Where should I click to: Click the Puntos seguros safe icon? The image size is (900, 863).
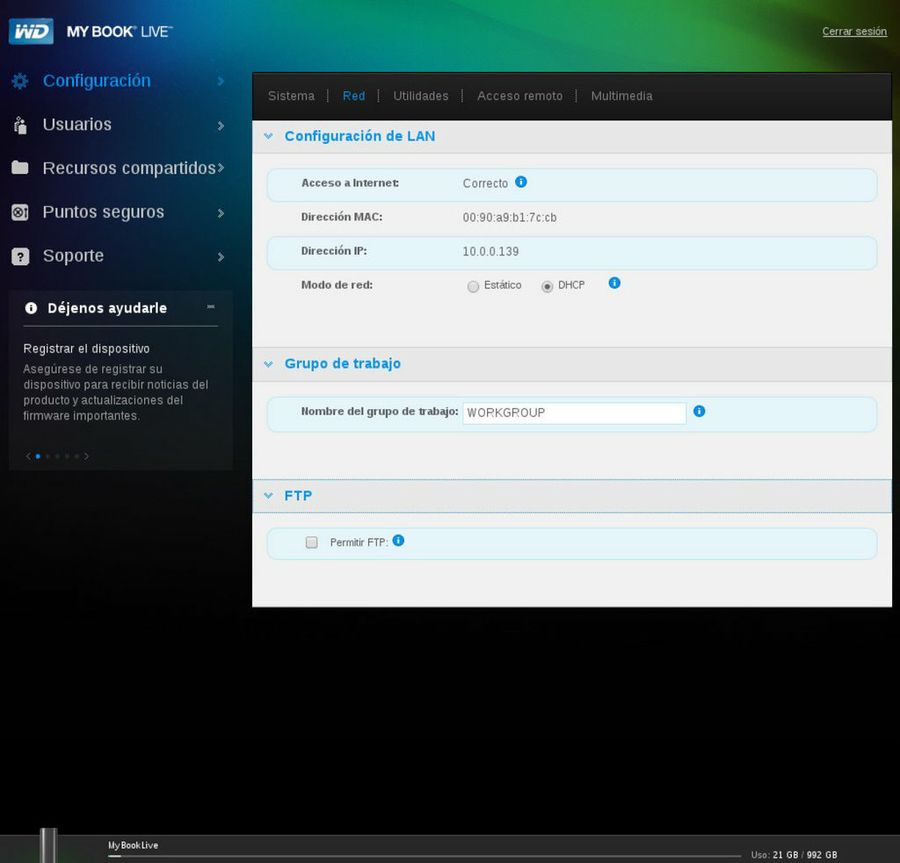pos(20,212)
